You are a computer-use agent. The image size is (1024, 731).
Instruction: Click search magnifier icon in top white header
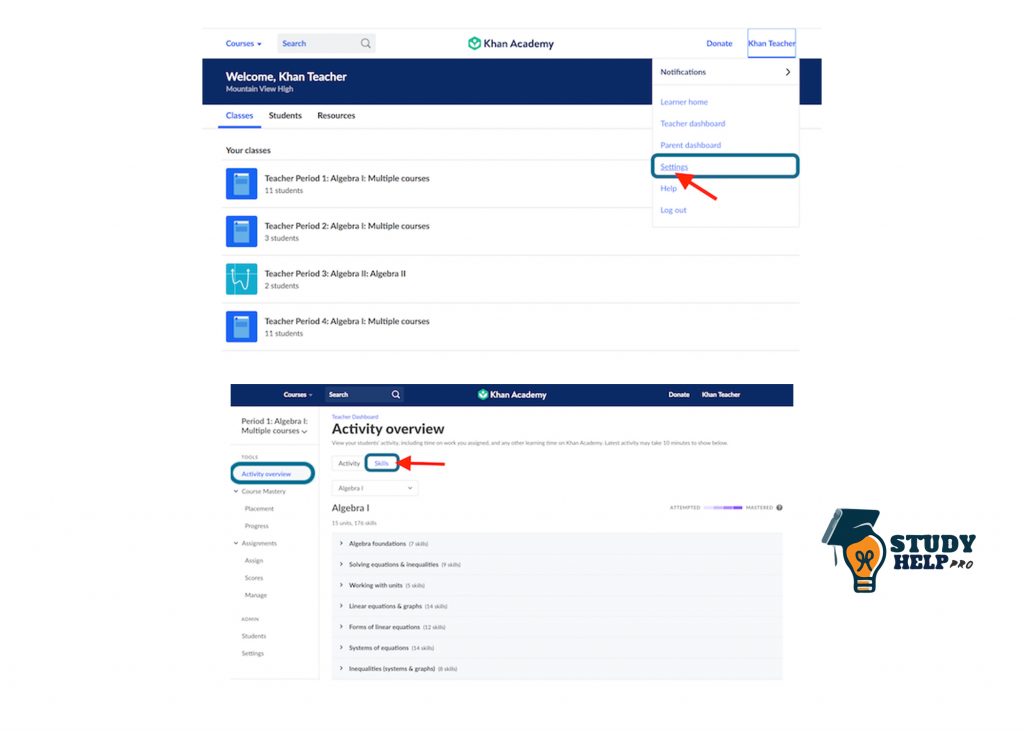[x=366, y=43]
